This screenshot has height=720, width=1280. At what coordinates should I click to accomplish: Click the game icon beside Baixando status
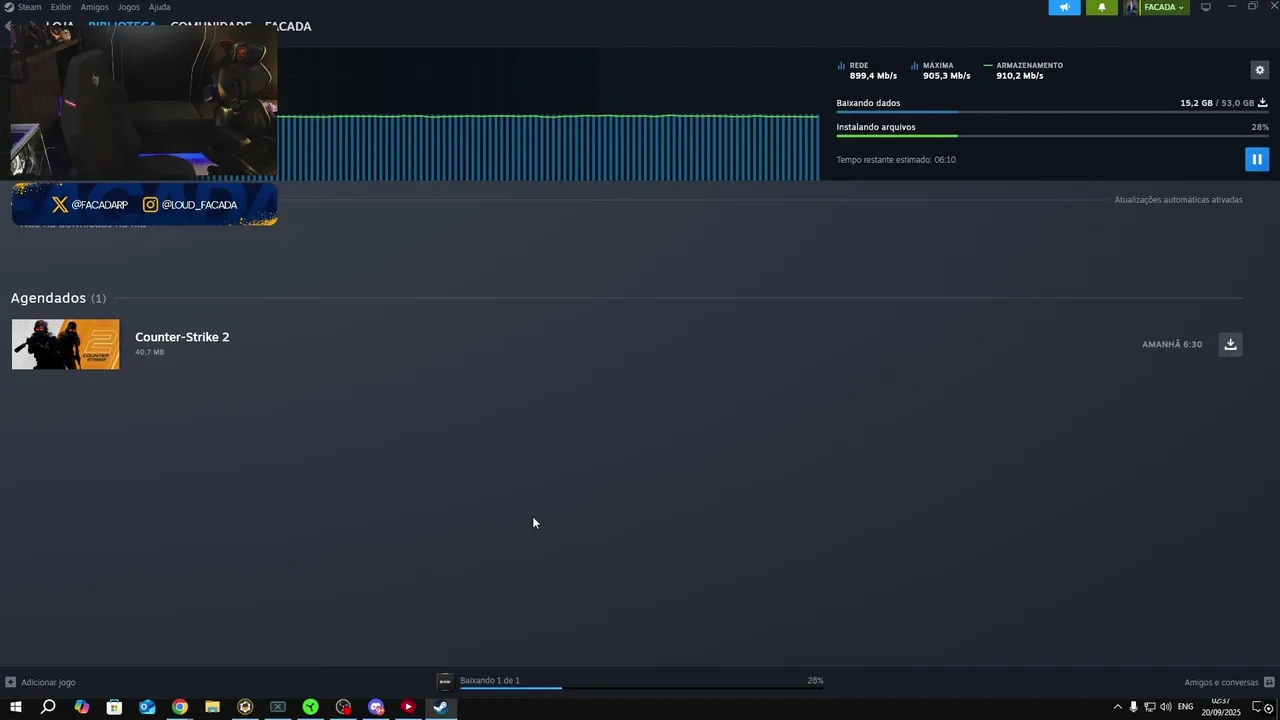(445, 682)
